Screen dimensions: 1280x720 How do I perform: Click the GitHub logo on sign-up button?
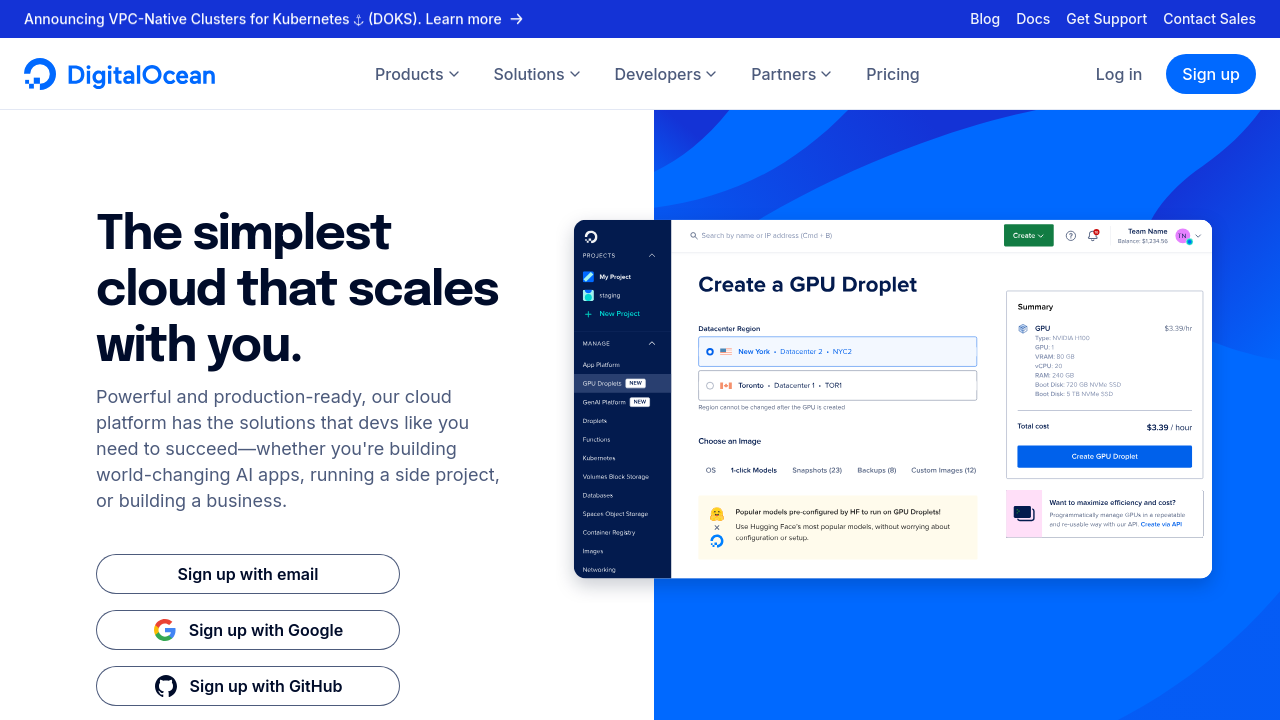coord(166,686)
